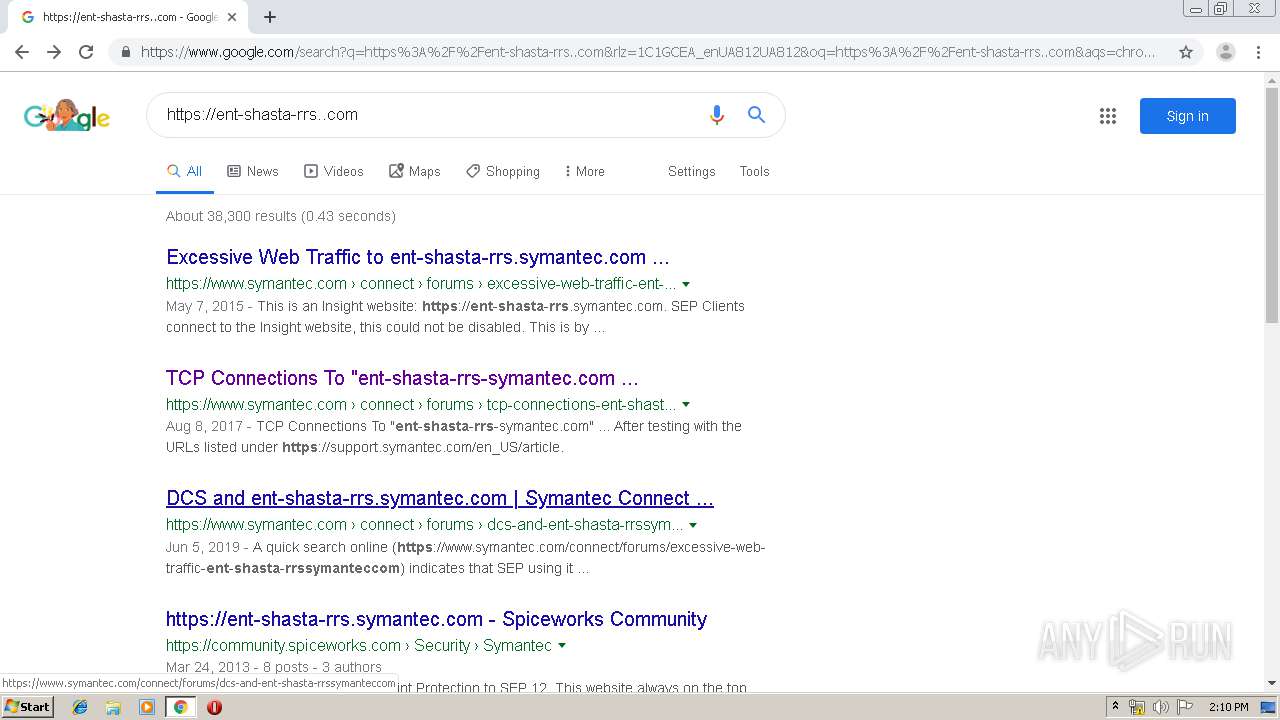Show hidden system tray icons
The width and height of the screenshot is (1280, 720).
click(x=1115, y=707)
